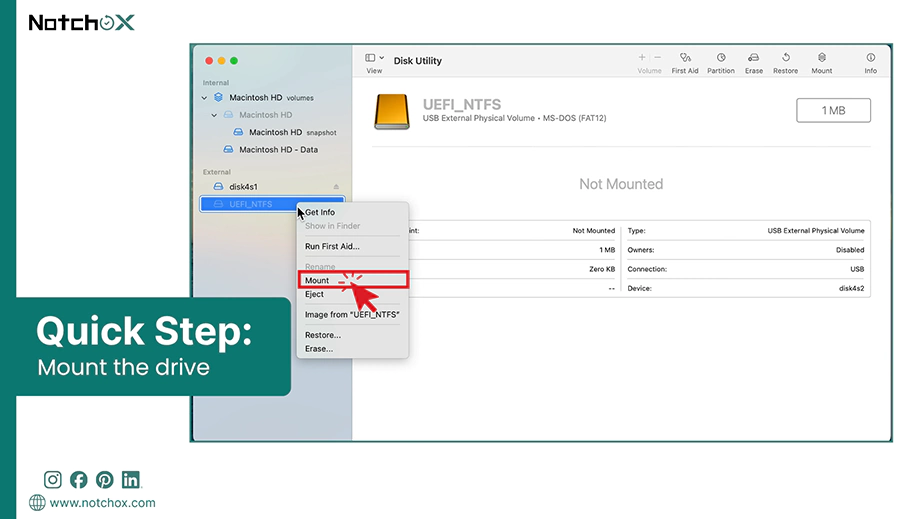The width and height of the screenshot is (922, 519).
Task: Click the First Aid toolbar icon
Action: (x=684, y=58)
